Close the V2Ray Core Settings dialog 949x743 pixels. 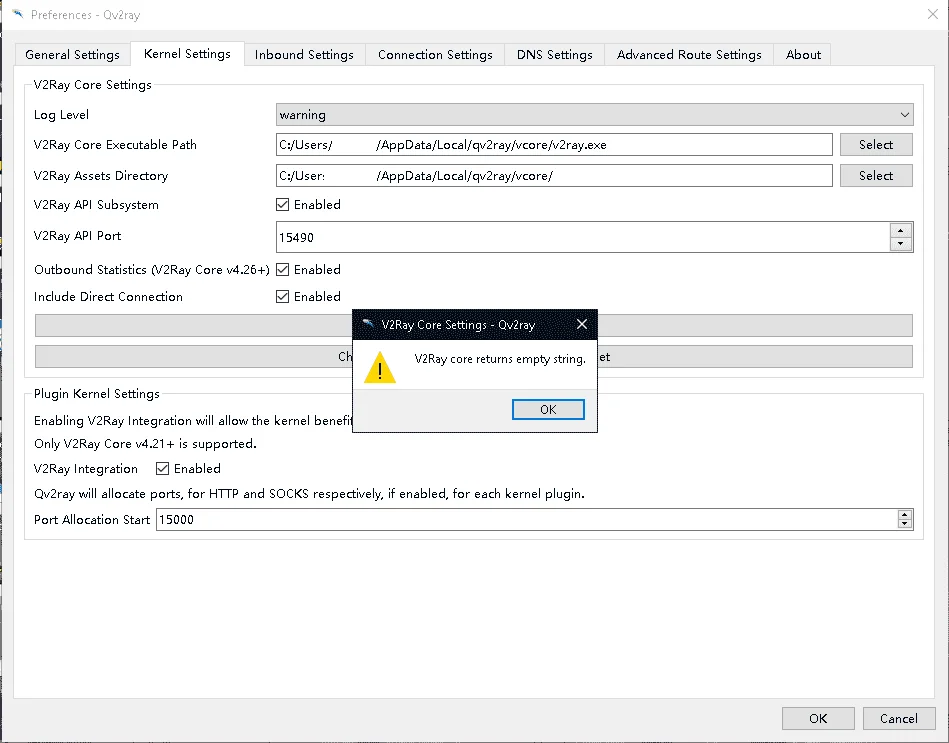(582, 324)
